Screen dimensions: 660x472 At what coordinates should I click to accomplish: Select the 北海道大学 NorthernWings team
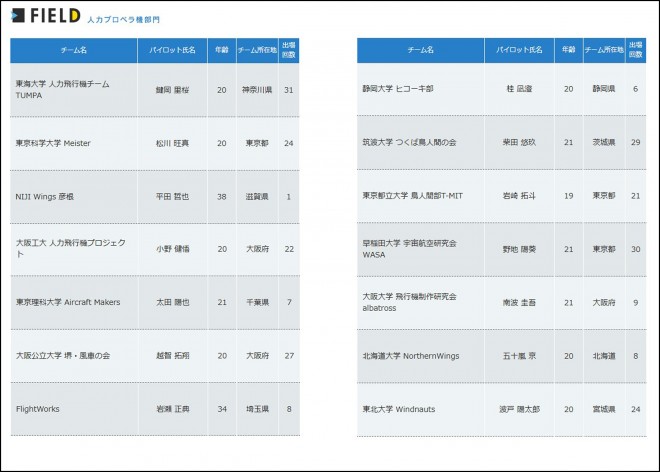(x=410, y=355)
